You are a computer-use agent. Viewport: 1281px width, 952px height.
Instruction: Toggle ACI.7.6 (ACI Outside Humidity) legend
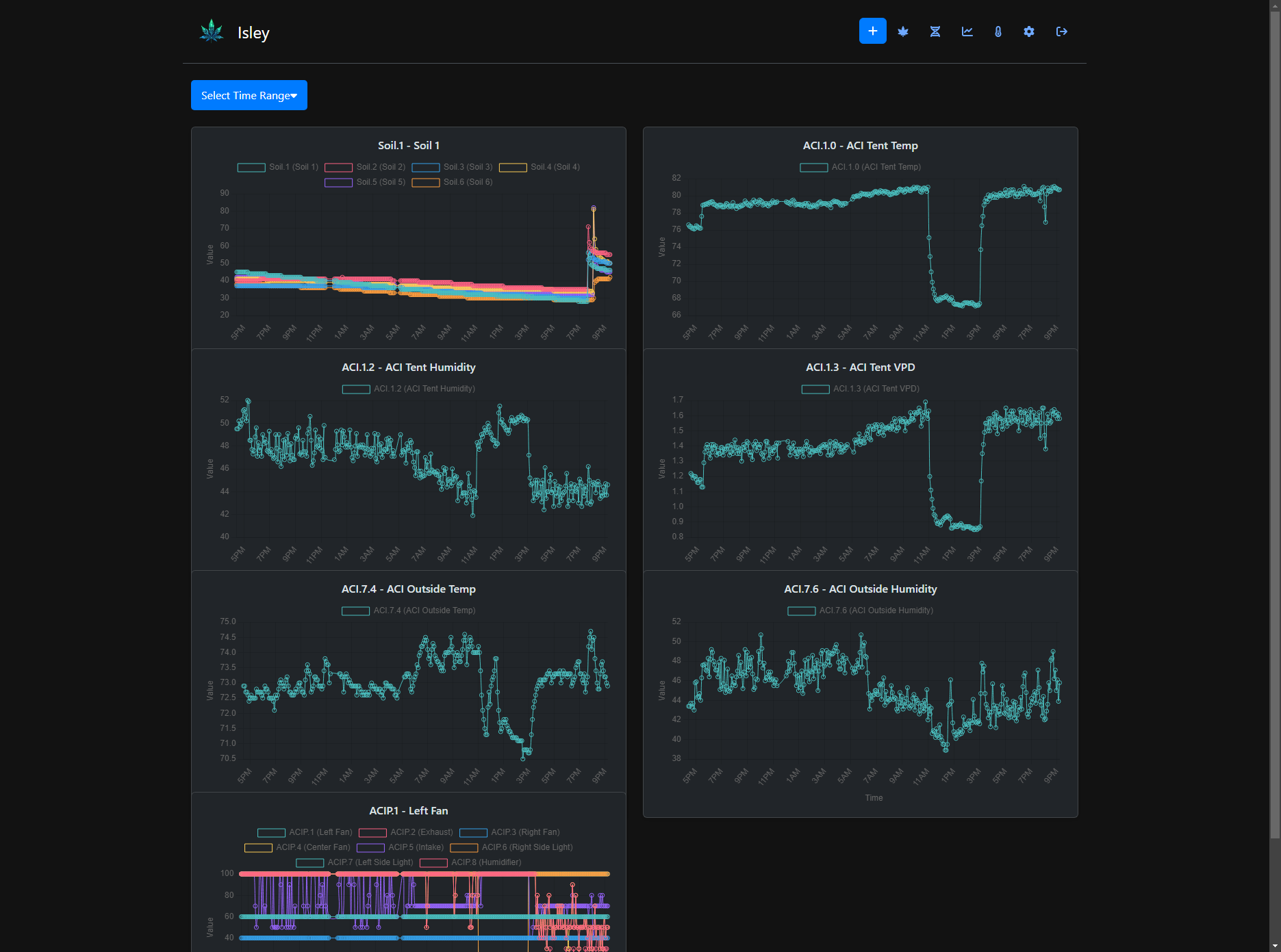[860, 610]
